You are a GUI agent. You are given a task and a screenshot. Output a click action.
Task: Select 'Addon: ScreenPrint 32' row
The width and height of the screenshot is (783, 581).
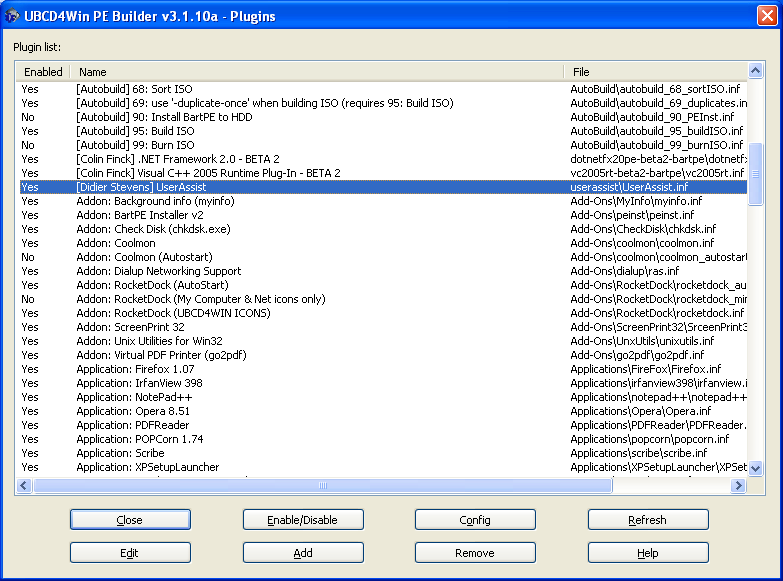[383, 327]
